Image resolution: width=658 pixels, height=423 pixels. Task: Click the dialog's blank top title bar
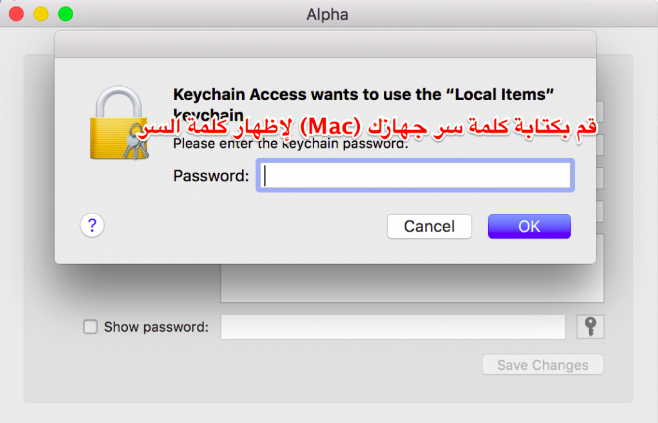pos(325,43)
